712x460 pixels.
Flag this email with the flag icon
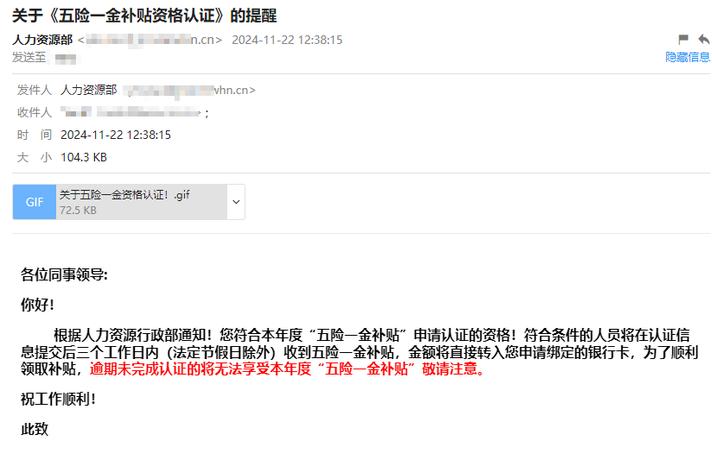click(x=683, y=39)
